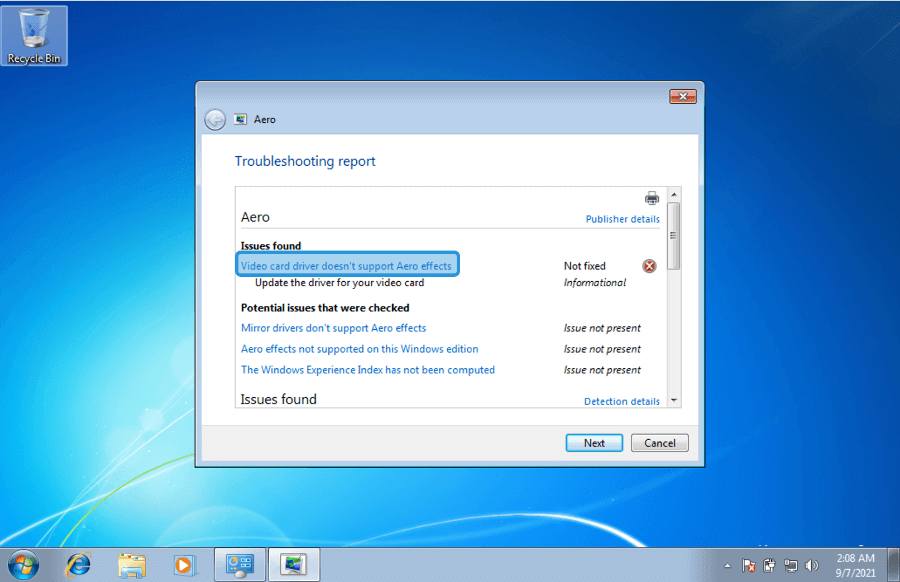The image size is (900, 582).
Task: Click the print report icon
Action: point(651,199)
